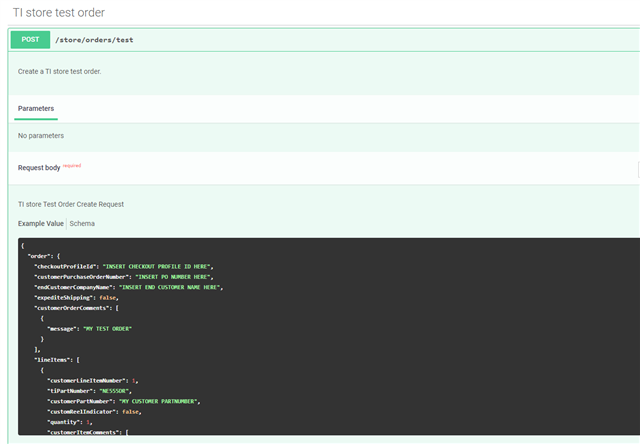Click the red required marker
640x444 pixels.
point(72,165)
